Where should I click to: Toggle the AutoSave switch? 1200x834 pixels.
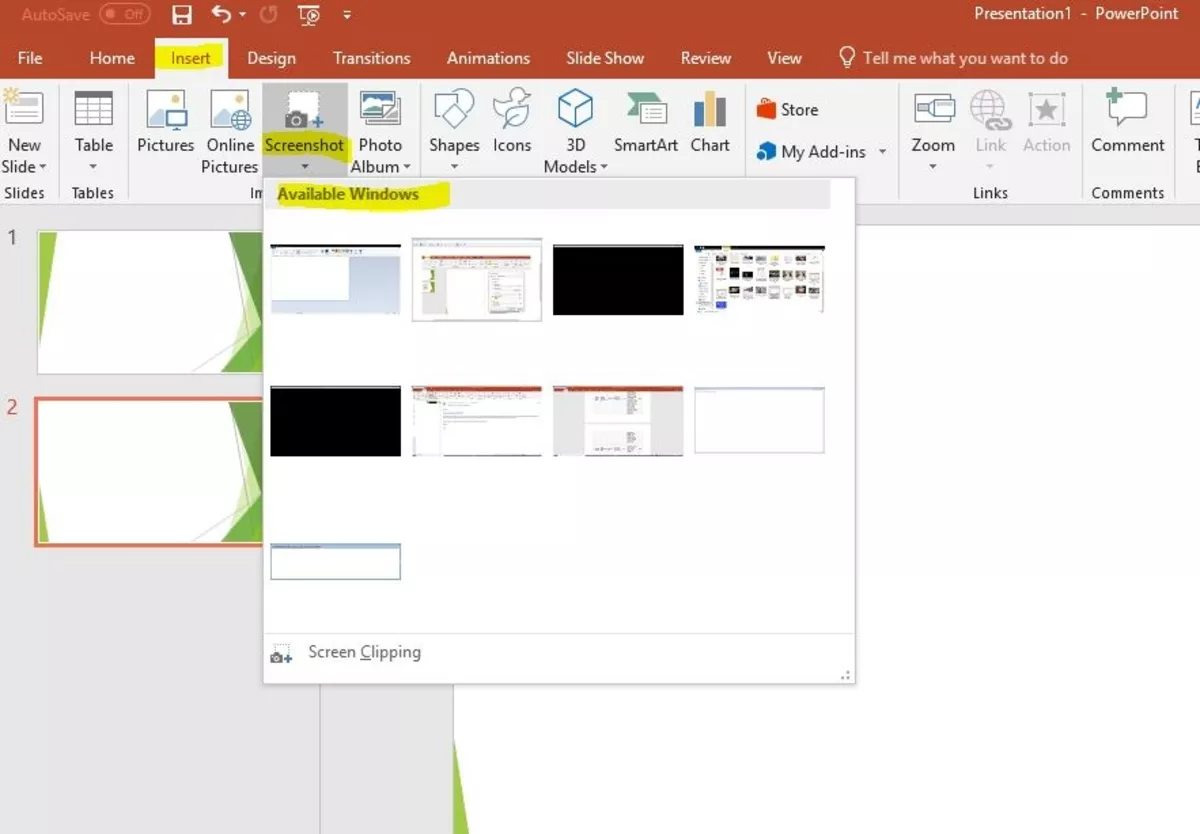point(124,14)
